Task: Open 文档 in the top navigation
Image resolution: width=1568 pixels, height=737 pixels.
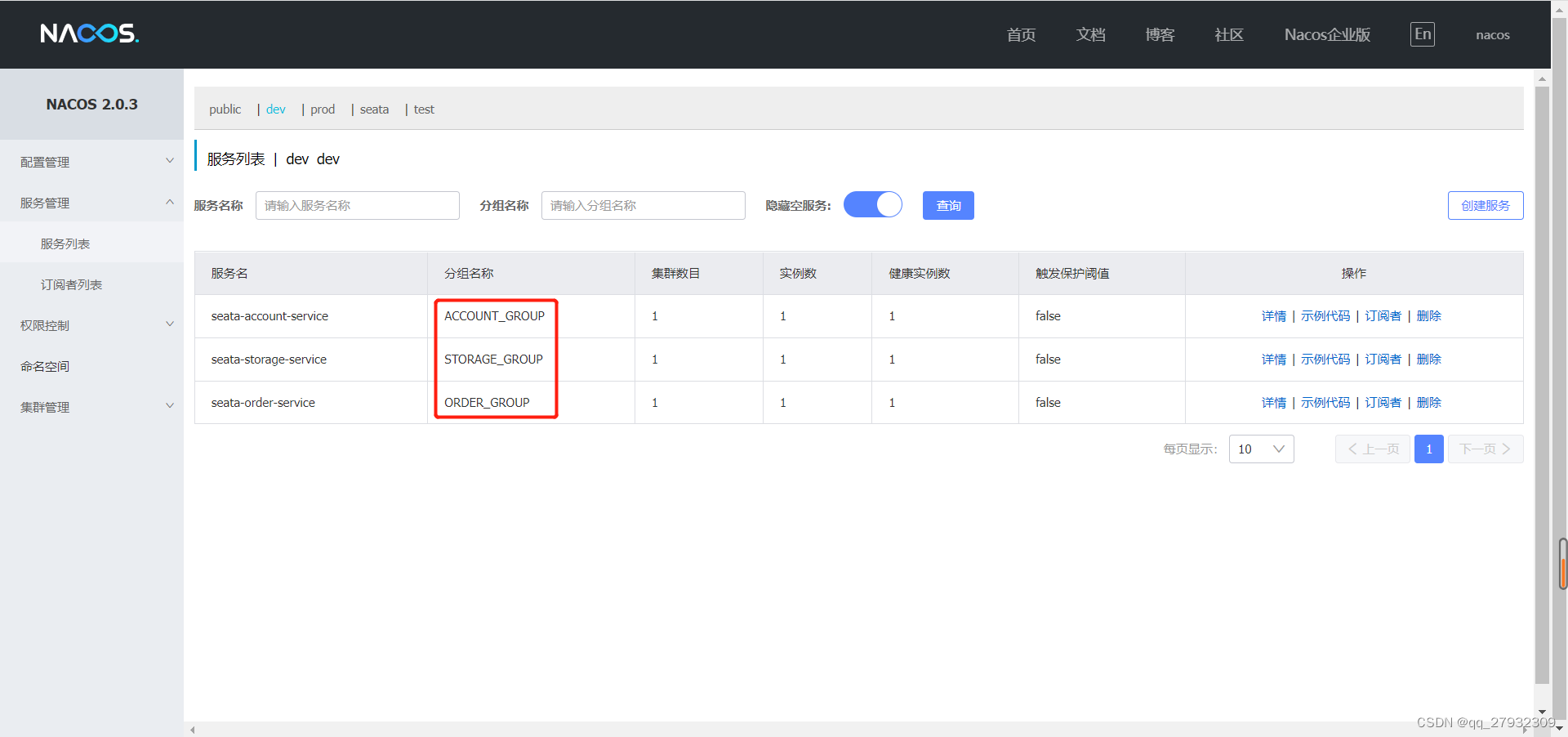Action: click(1090, 34)
